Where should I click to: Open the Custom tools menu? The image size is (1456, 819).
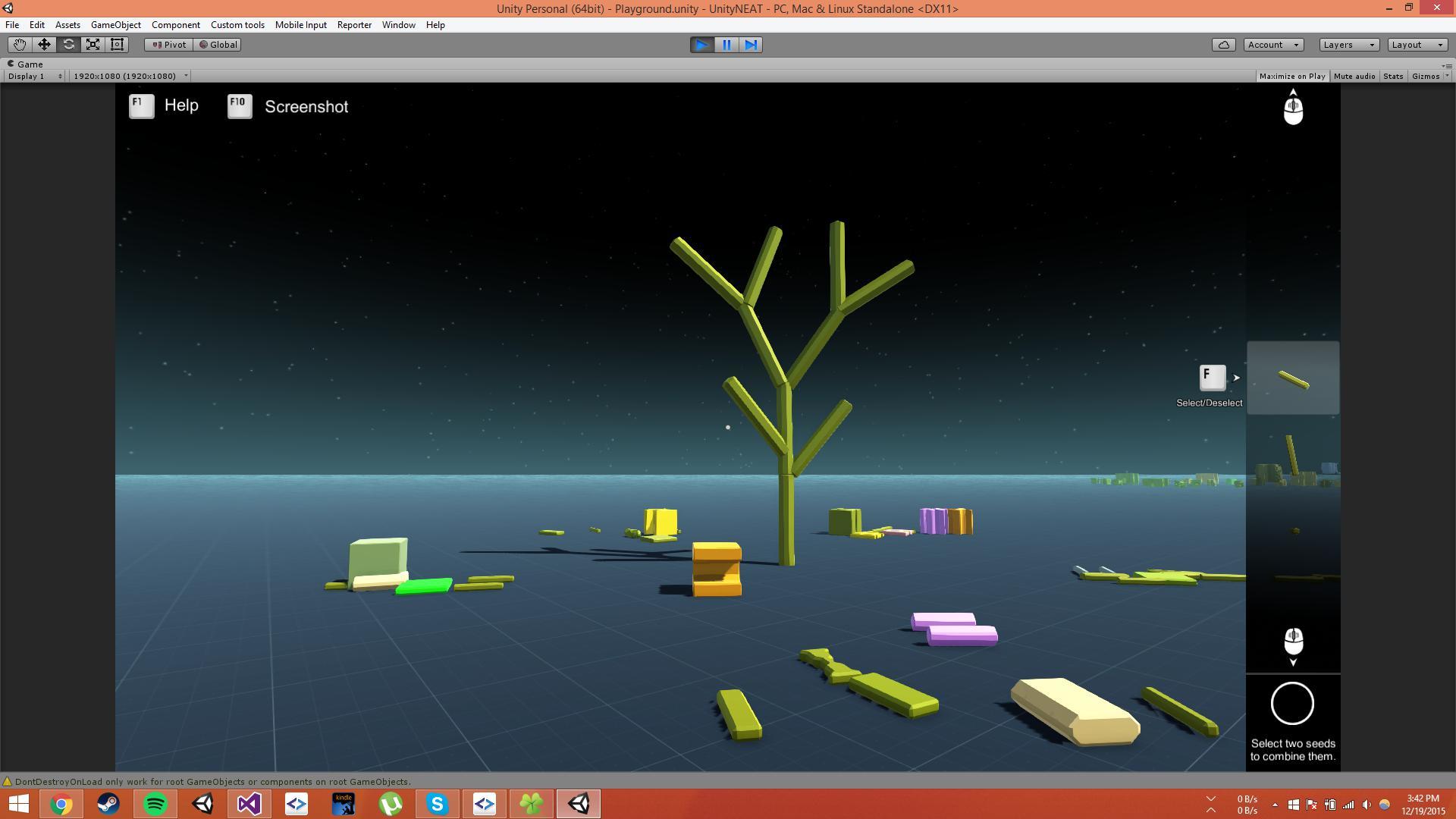[x=237, y=25]
